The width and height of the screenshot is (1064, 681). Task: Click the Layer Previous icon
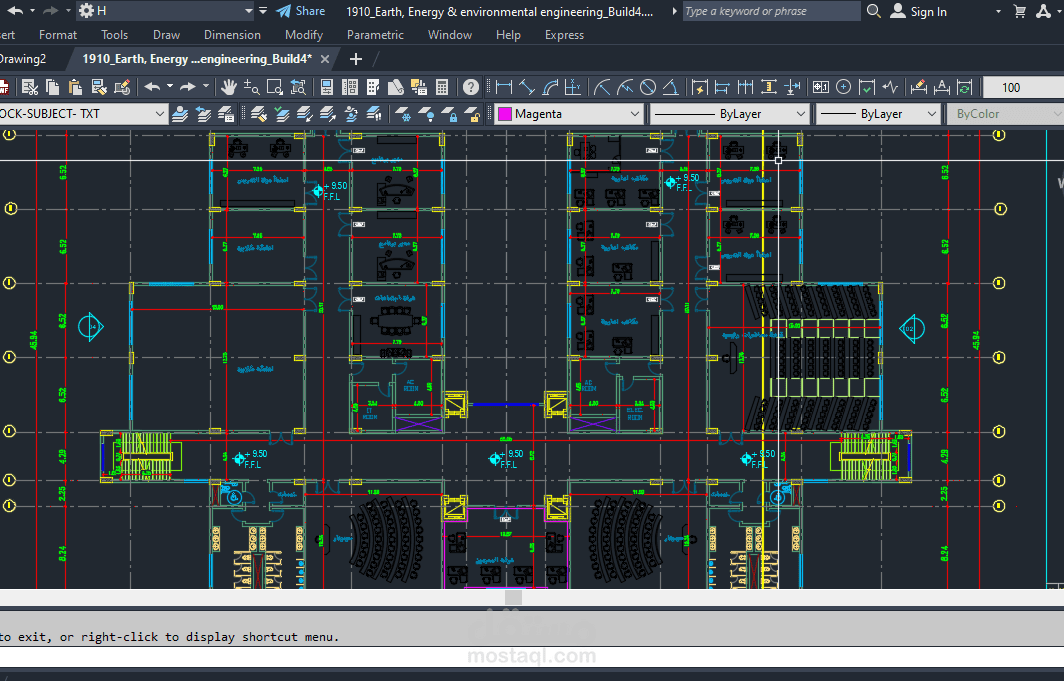[203, 114]
